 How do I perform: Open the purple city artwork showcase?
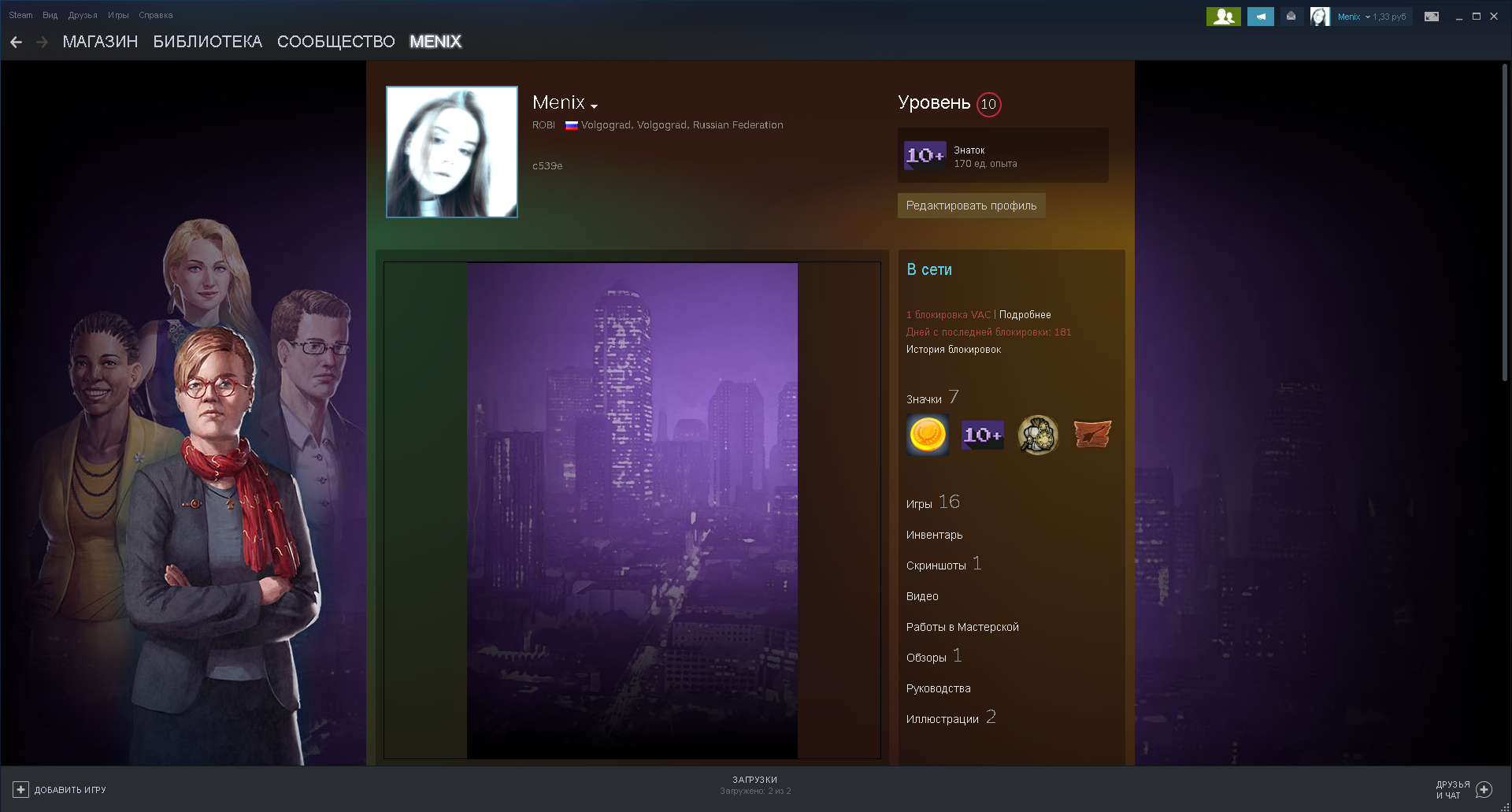(632, 510)
